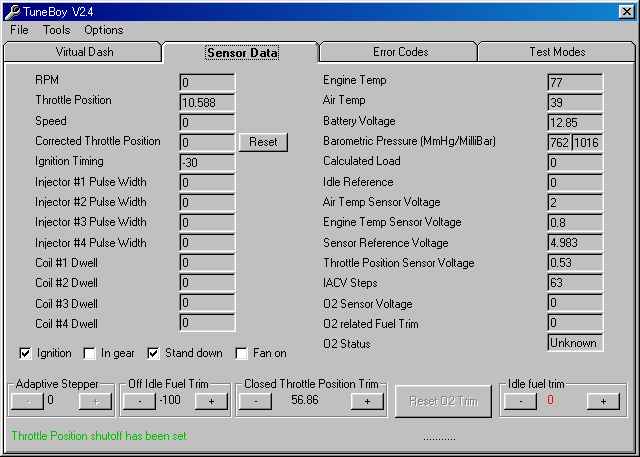Click the Idle Reference value field
Viewport: 640px width, 457px height.
click(575, 182)
